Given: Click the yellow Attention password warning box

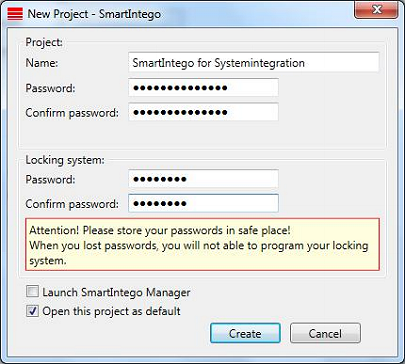Looking at the screenshot, I should [x=202, y=244].
